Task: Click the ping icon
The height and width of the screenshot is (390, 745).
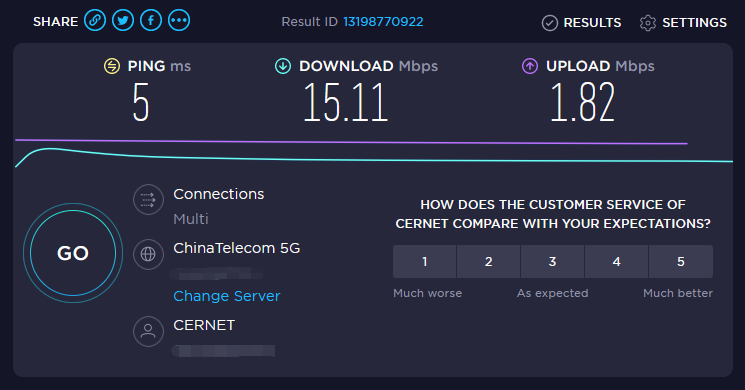Action: 112,66
